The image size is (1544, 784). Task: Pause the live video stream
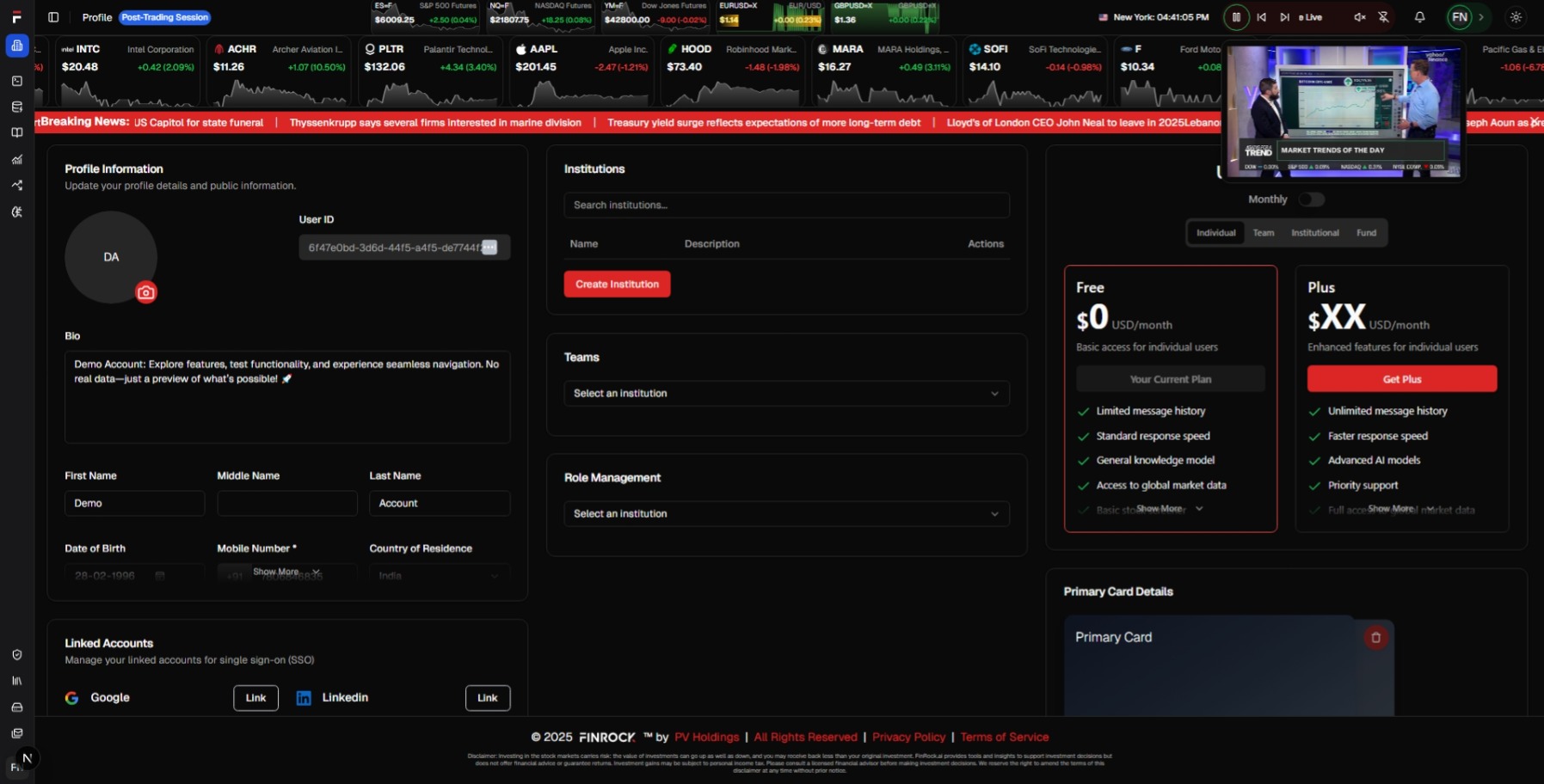tap(1236, 17)
